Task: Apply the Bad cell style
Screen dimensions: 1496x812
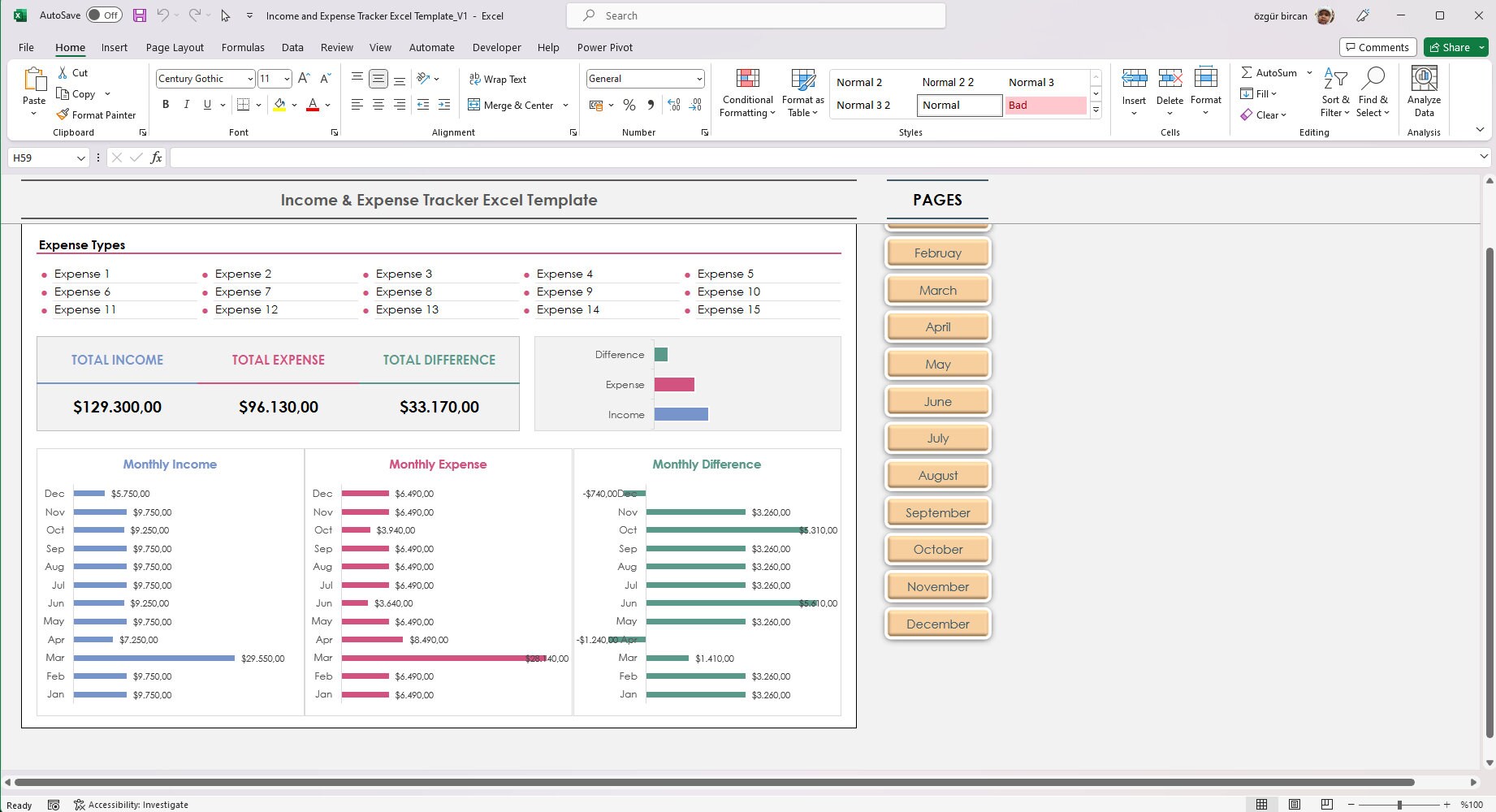Action: [x=1045, y=105]
